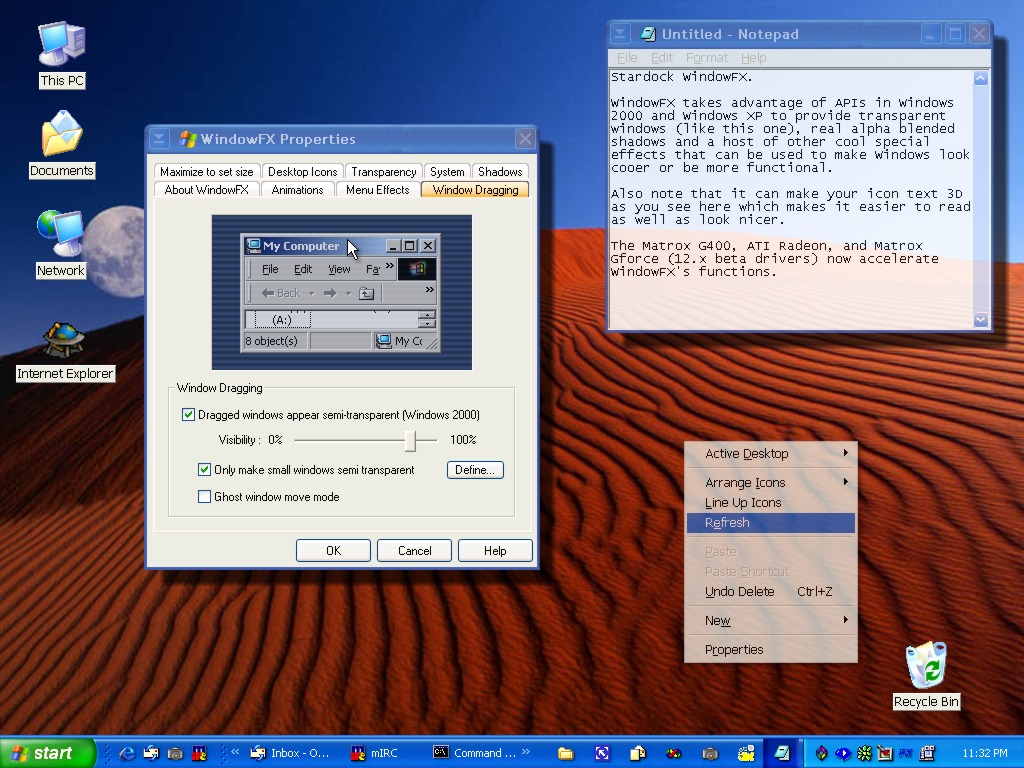Toggle dragged windows appear semi-transparent checkbox

point(189,415)
